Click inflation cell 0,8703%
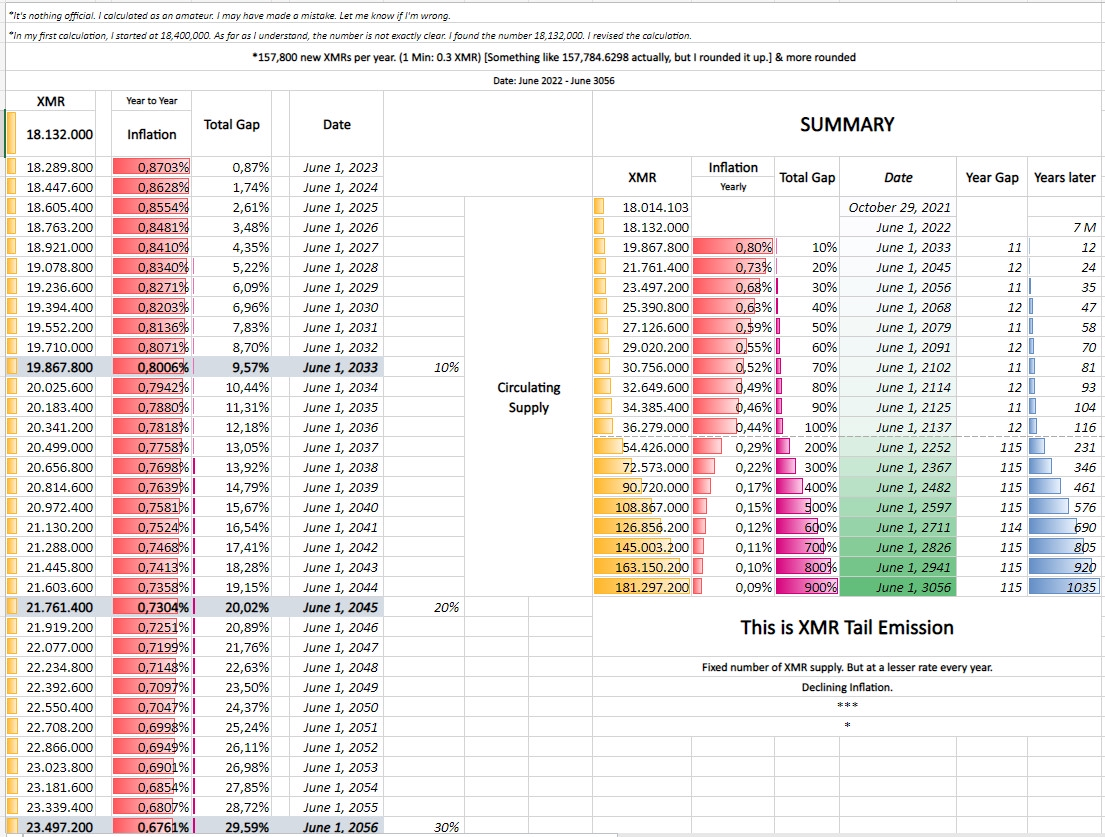Image resolution: width=1105 pixels, height=837 pixels. coord(152,167)
